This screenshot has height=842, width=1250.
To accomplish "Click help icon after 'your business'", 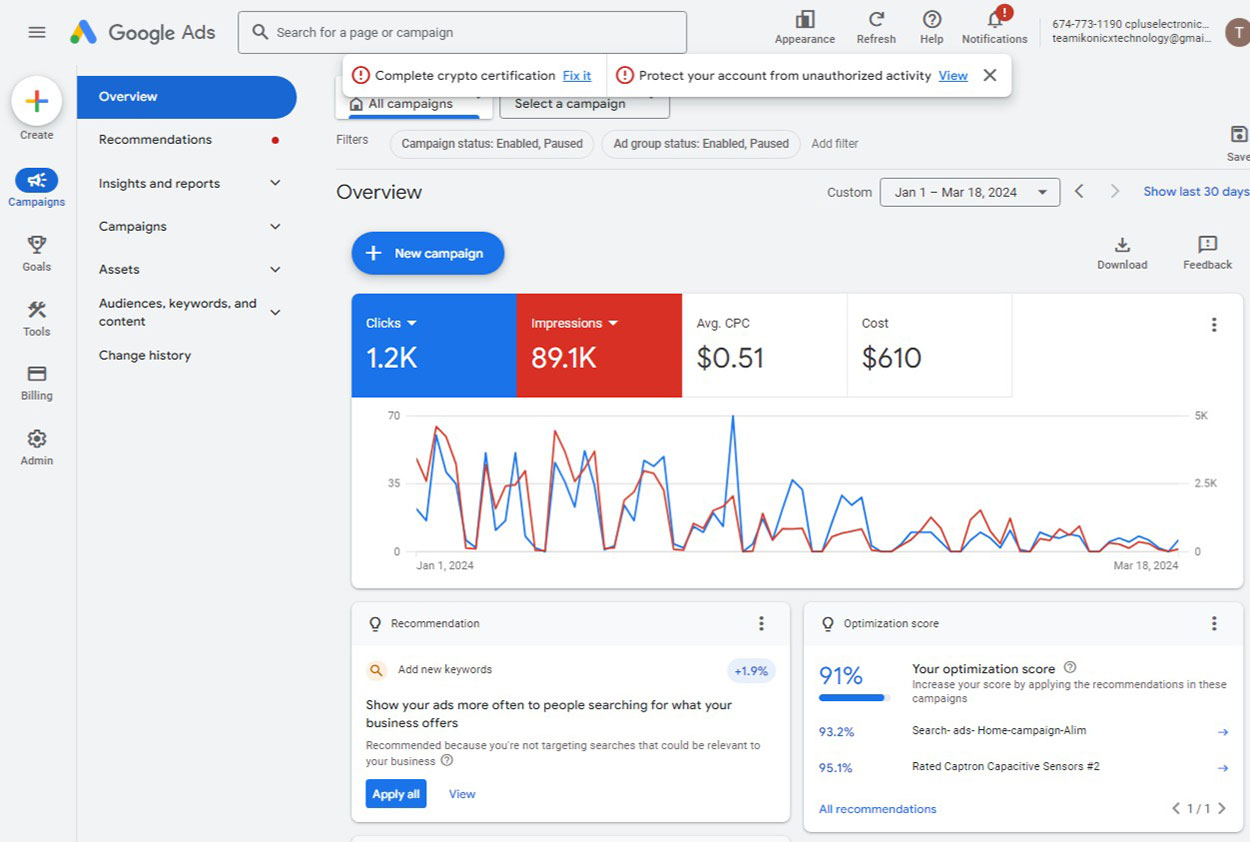I will tap(447, 761).
